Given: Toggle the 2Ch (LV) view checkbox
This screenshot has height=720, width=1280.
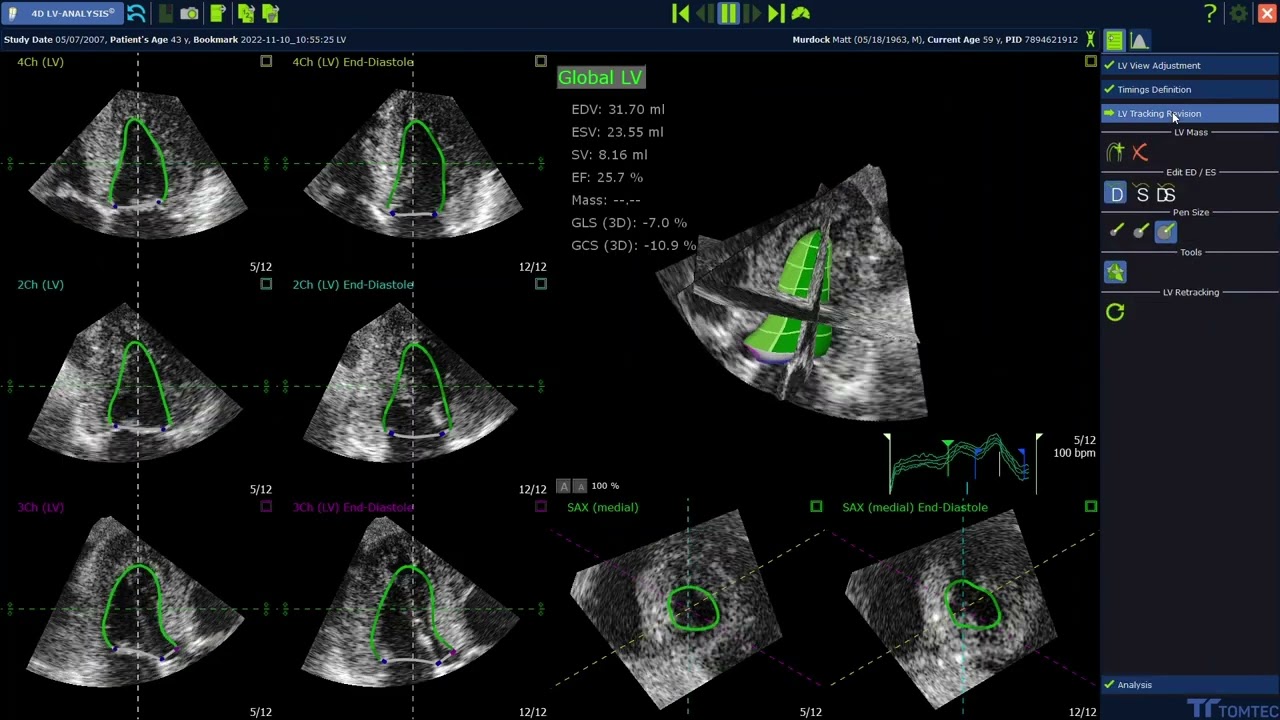Looking at the screenshot, I should tap(266, 284).
